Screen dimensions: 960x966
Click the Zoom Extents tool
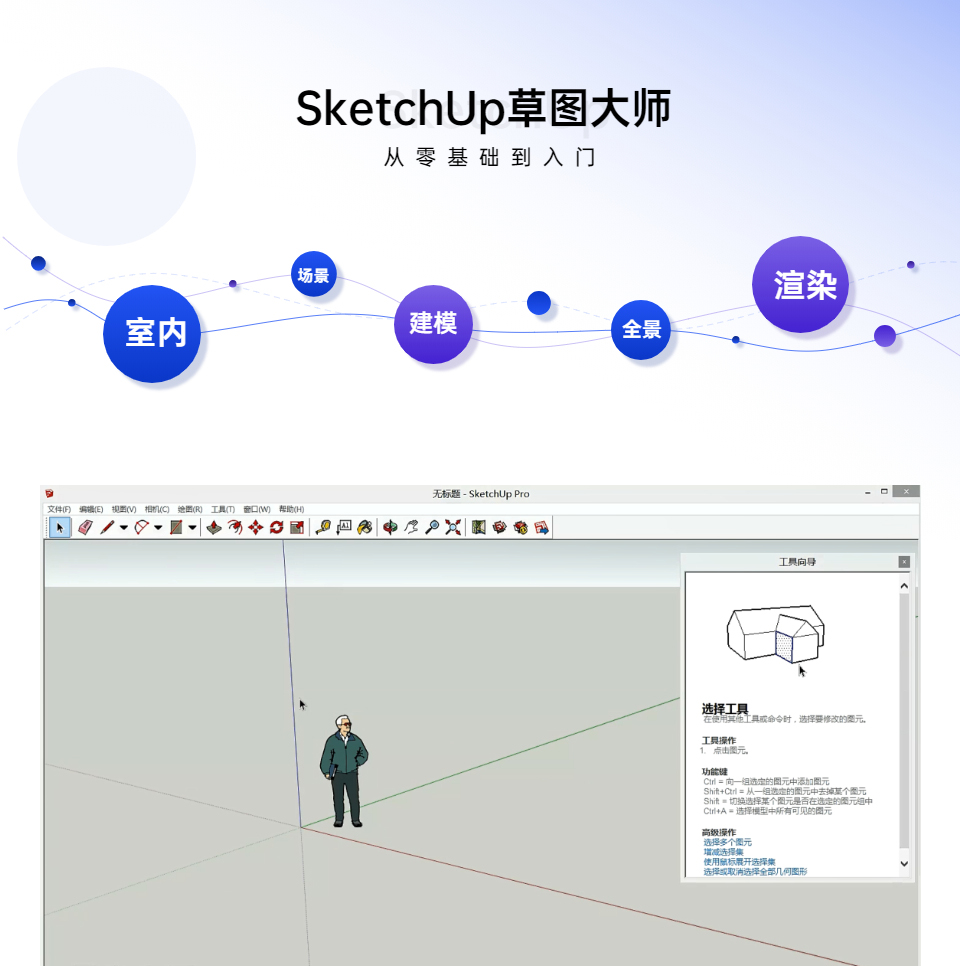click(x=453, y=527)
